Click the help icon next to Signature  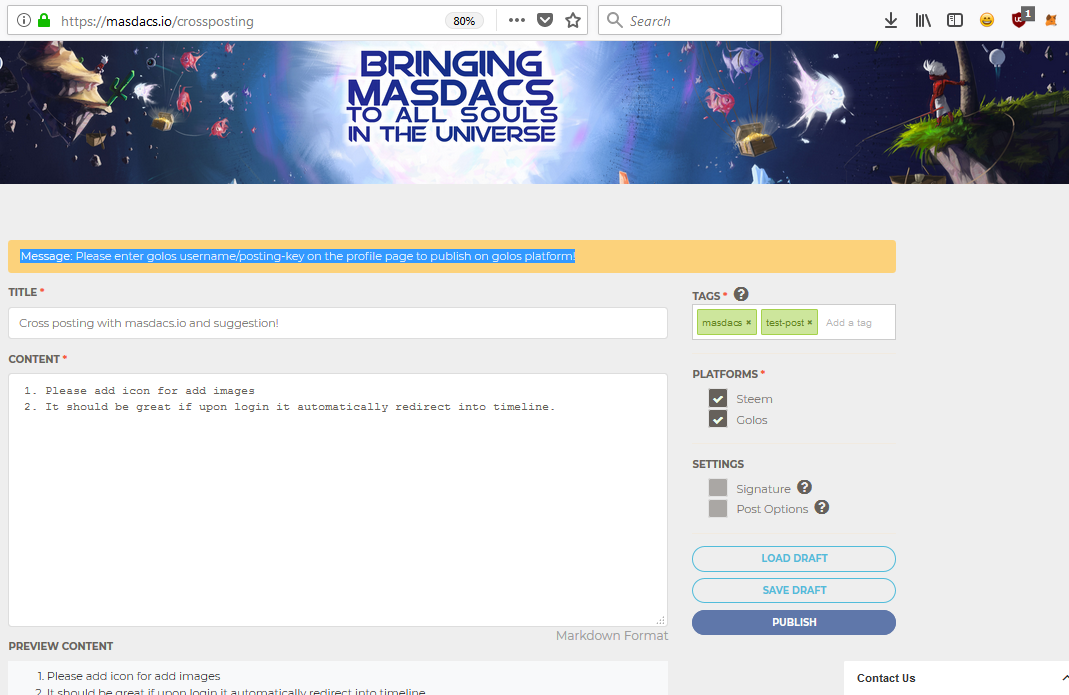804,487
